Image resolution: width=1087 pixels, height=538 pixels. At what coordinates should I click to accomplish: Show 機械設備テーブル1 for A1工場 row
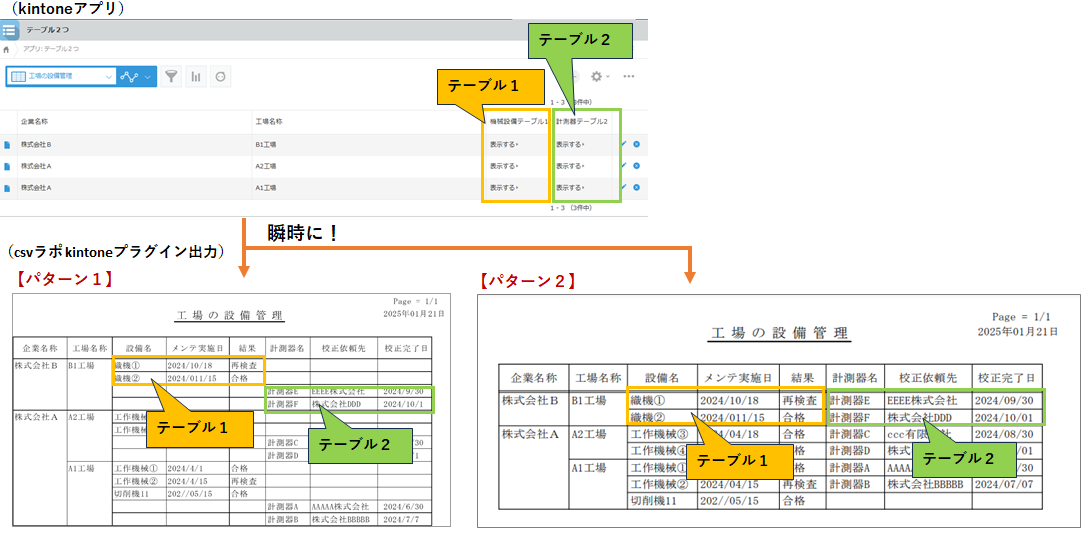tap(504, 188)
